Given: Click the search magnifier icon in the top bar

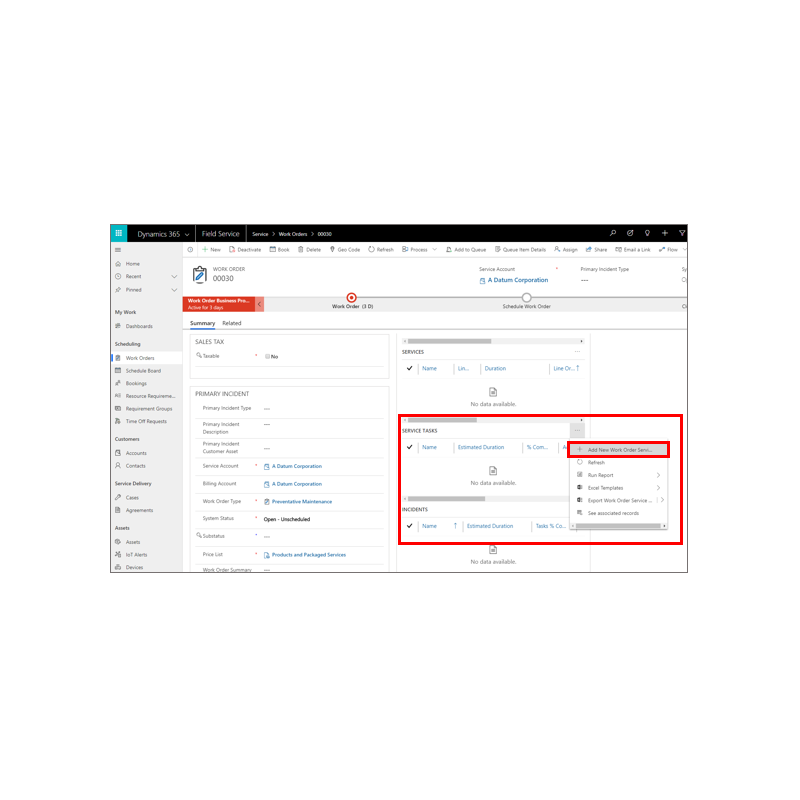Looking at the screenshot, I should (x=613, y=233).
